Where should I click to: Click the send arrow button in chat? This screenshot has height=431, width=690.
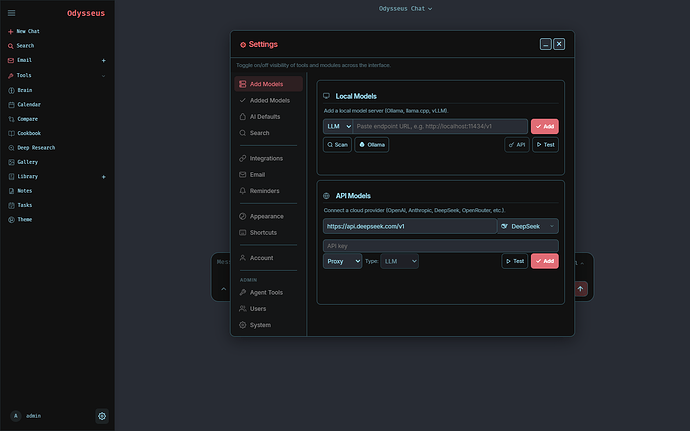tap(580, 289)
